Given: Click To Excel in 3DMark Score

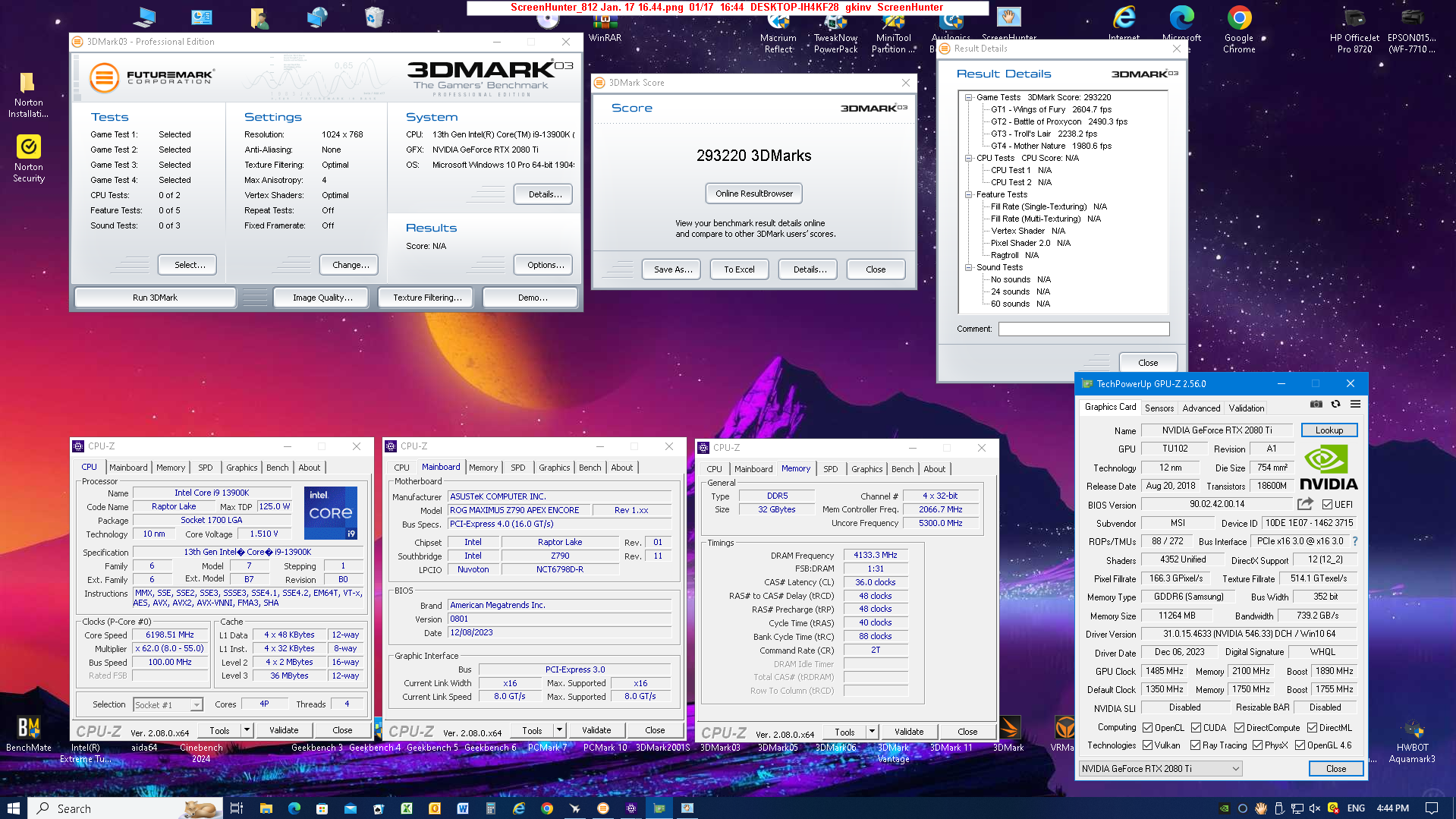Looking at the screenshot, I should click(x=739, y=269).
